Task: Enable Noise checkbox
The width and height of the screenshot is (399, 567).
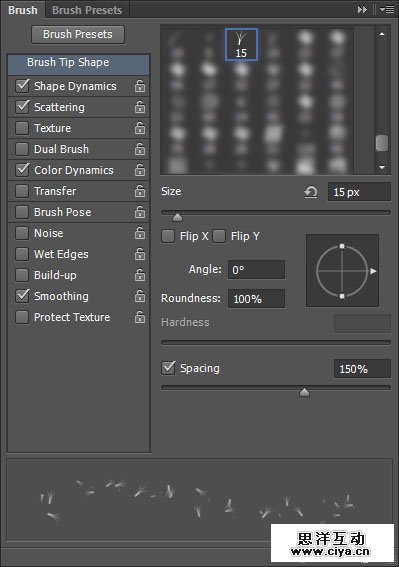Action: click(22, 233)
